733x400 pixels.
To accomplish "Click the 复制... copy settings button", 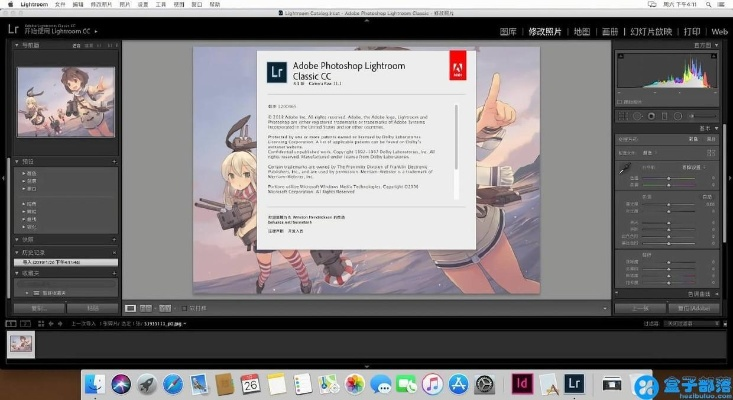I will 38,308.
